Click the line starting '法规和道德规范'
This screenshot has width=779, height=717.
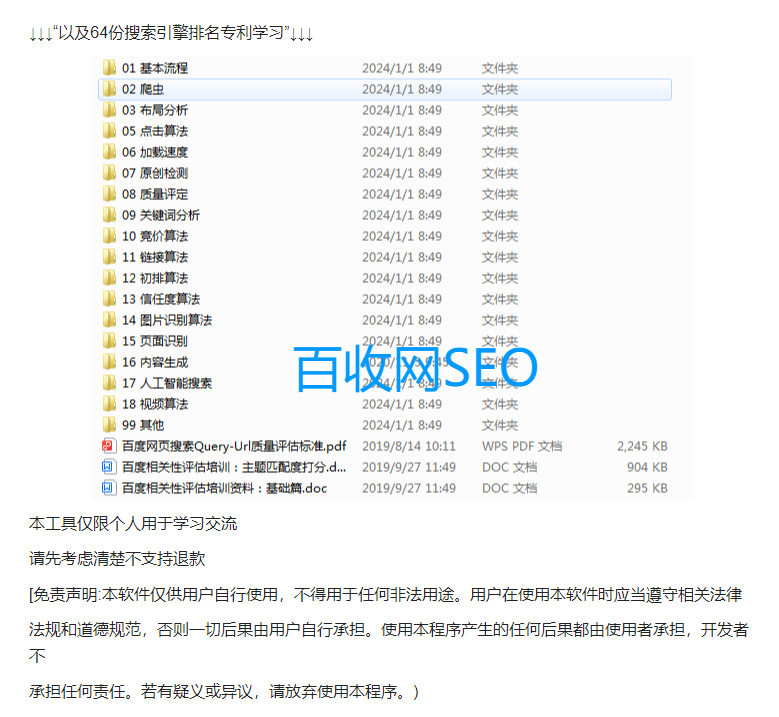coord(389,630)
